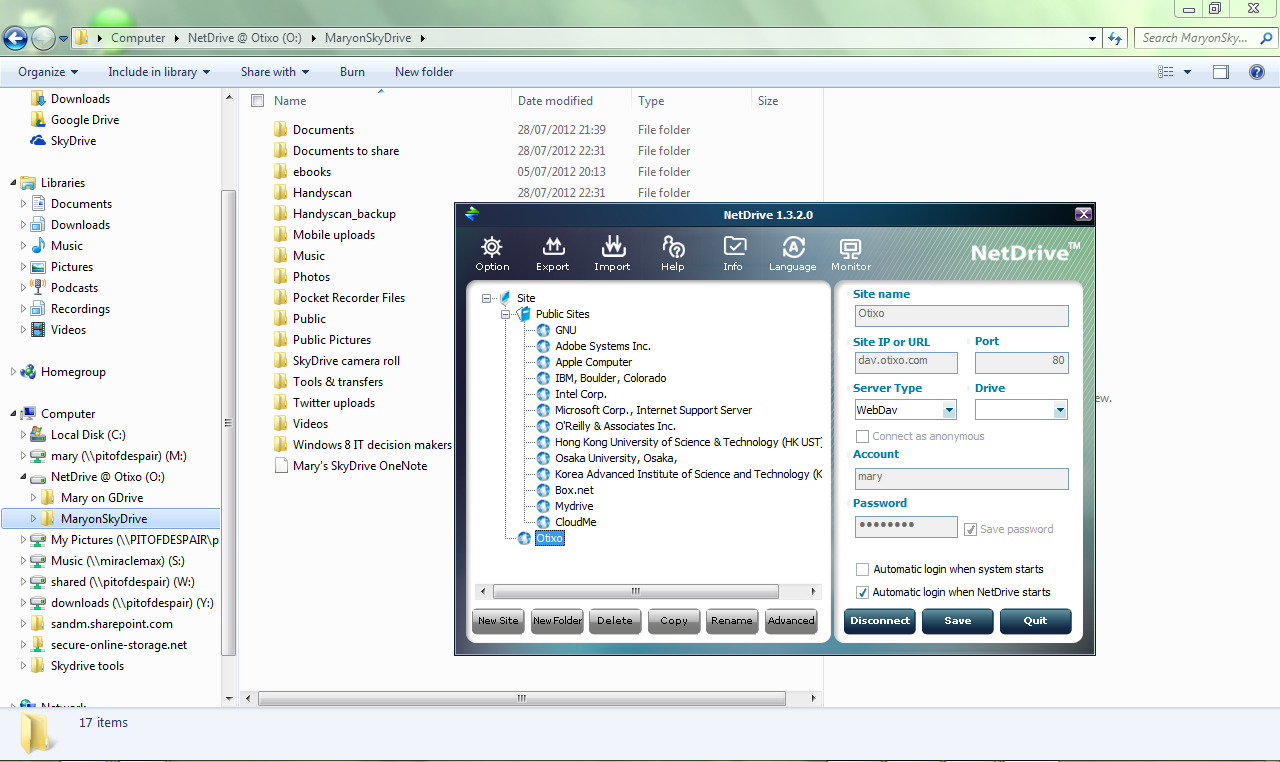
Task: Click the Disconnect button
Action: point(880,621)
